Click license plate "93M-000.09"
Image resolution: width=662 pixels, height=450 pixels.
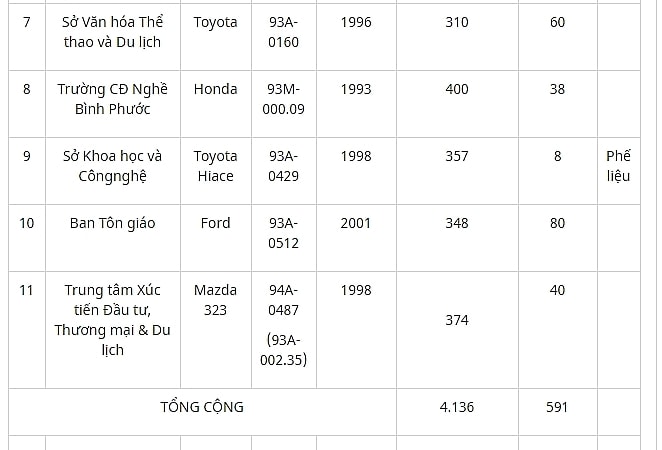284,99
